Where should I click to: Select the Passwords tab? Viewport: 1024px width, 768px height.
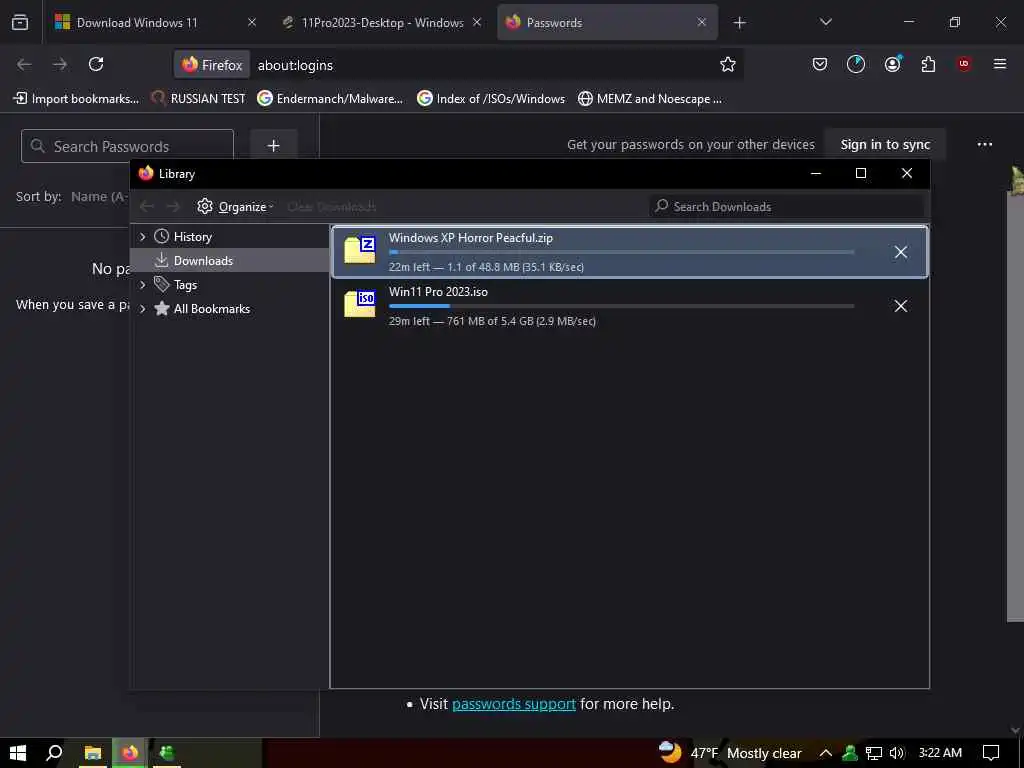tap(607, 22)
